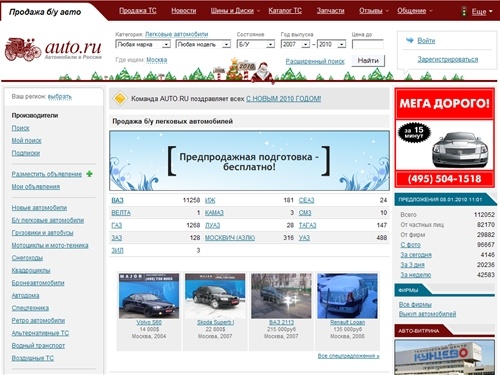Open the ТАГАЗ manufacturer link
The height and width of the screenshot is (375, 500).
tap(307, 225)
